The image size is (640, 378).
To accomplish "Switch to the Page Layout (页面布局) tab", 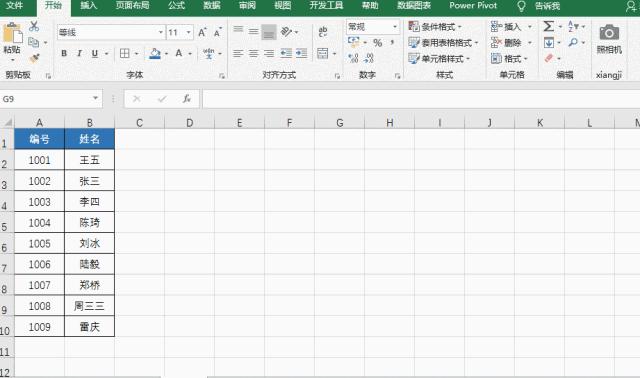I will coord(132,6).
